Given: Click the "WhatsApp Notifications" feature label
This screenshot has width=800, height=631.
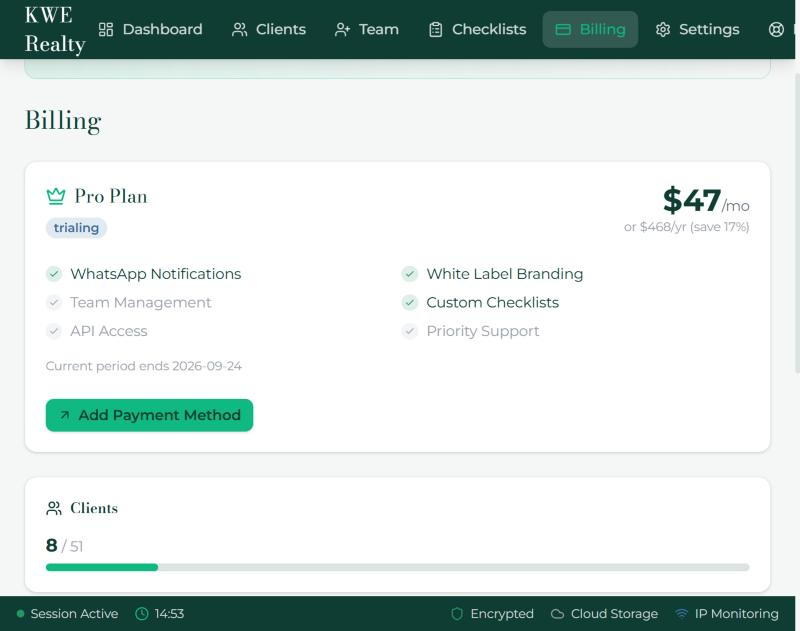Looking at the screenshot, I should tap(156, 274).
